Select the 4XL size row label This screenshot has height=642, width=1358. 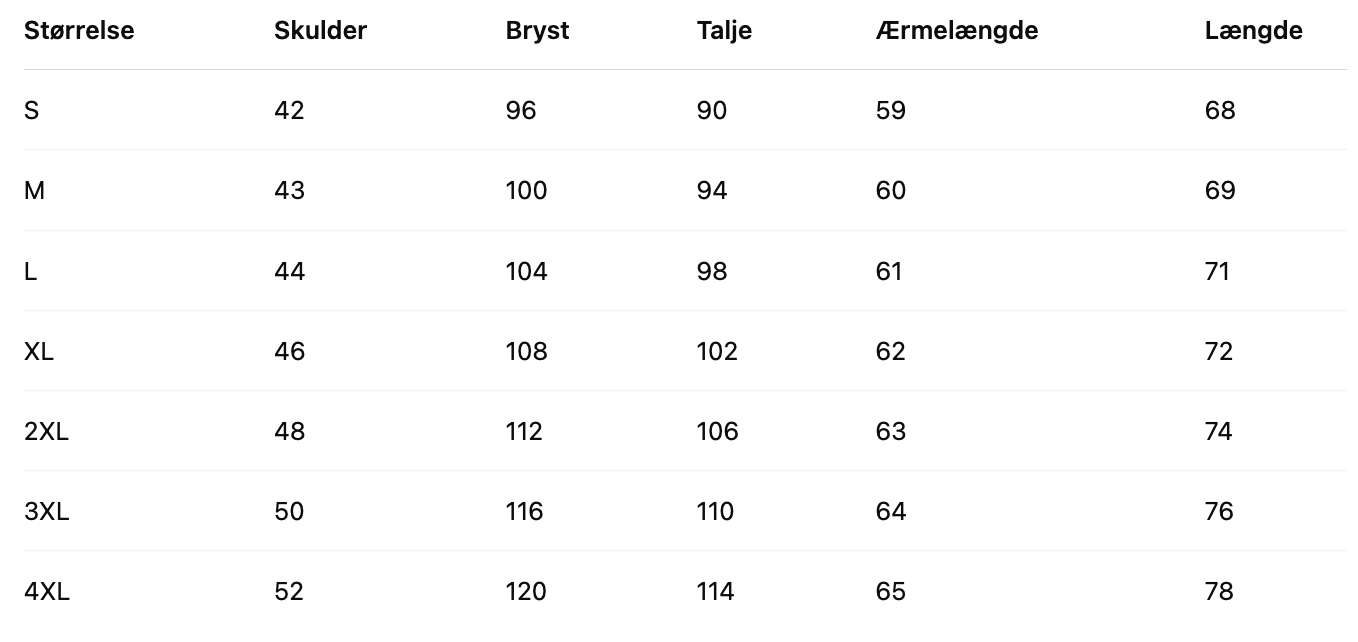click(x=47, y=591)
